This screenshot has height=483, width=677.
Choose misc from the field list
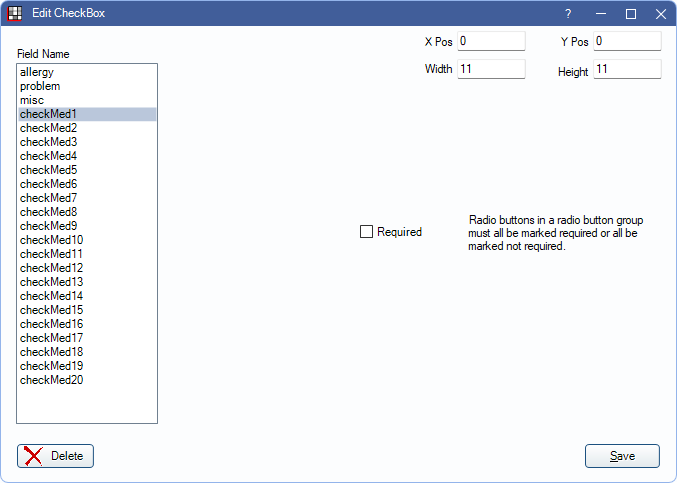pyautogui.click(x=32, y=101)
